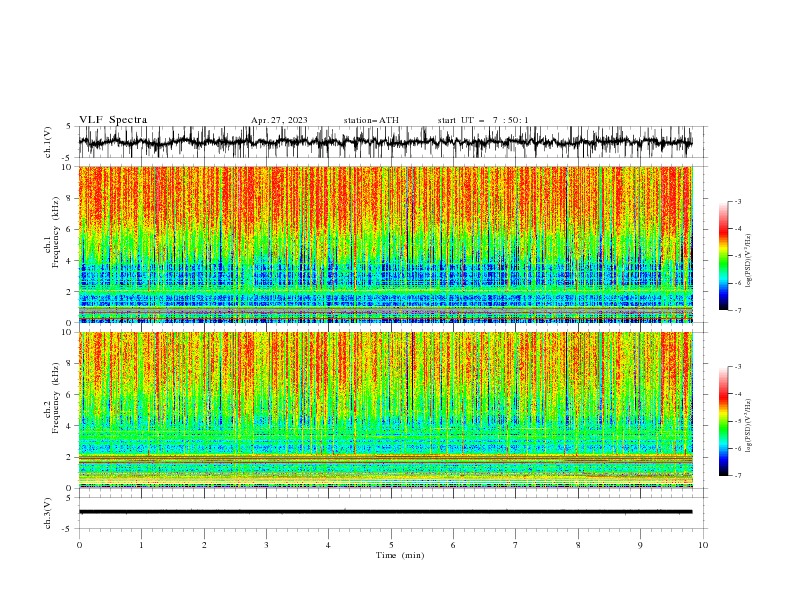The width and height of the screenshot is (792, 612).
Task: Click the ch.1 colorbar log(PSD) label
Action: click(748, 261)
